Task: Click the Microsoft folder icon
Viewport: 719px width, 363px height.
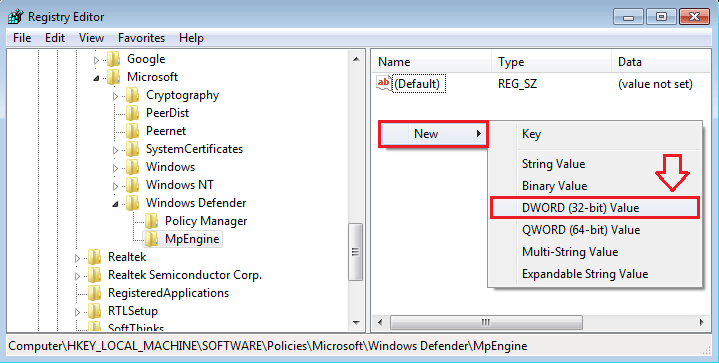Action: coord(114,77)
